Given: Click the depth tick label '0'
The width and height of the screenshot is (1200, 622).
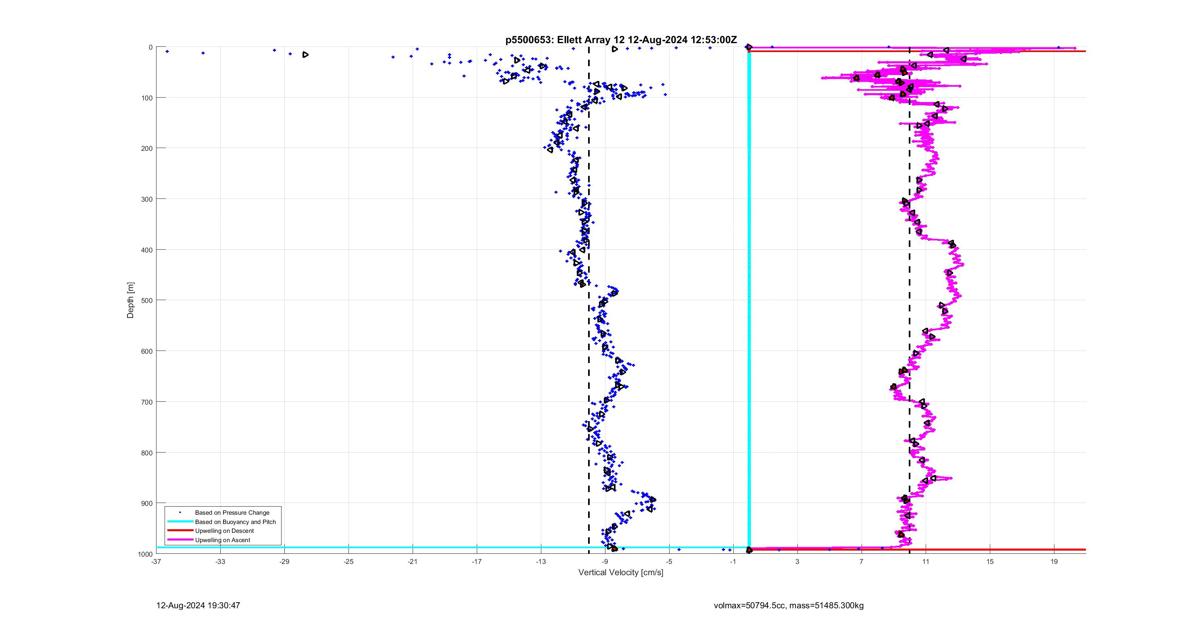Looking at the screenshot, I should click(149, 47).
